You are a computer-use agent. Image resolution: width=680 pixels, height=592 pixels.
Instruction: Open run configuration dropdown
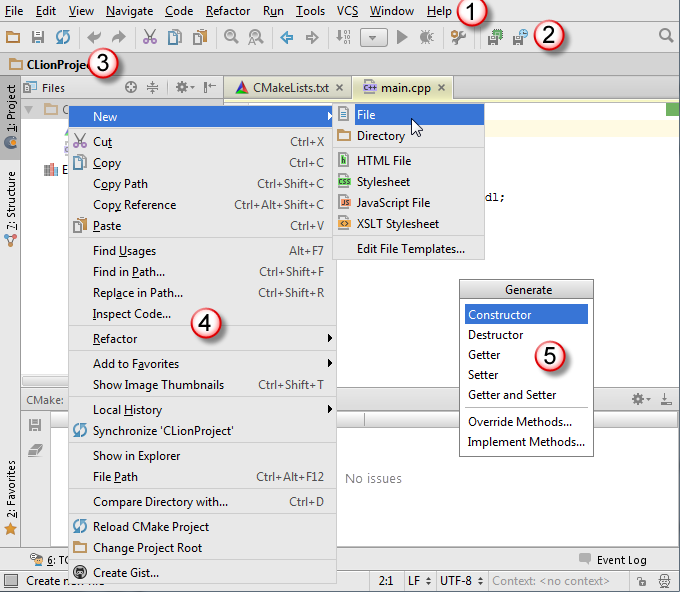coord(373,38)
